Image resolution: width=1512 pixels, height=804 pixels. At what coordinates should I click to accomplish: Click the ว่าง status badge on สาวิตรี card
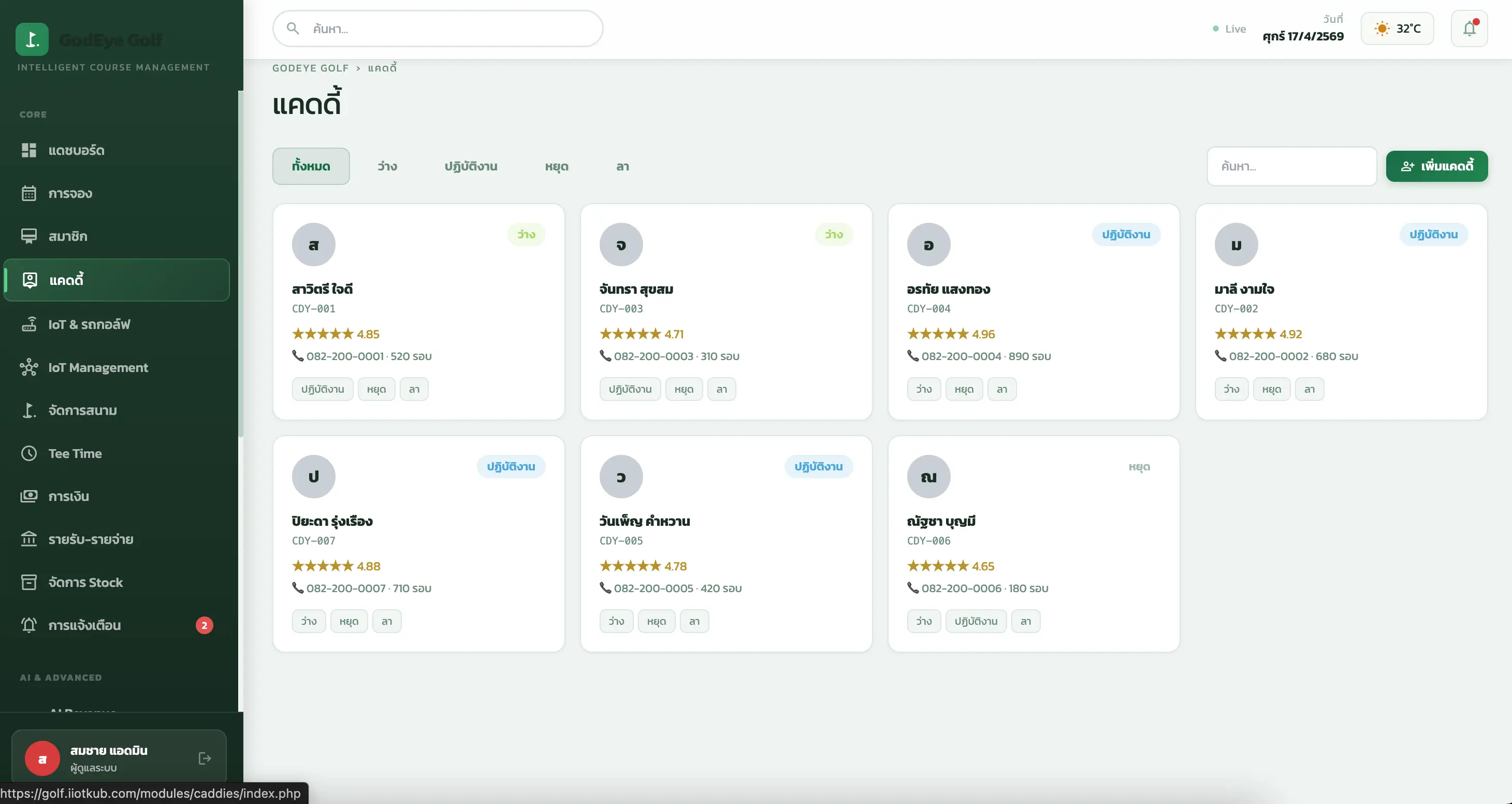point(526,234)
